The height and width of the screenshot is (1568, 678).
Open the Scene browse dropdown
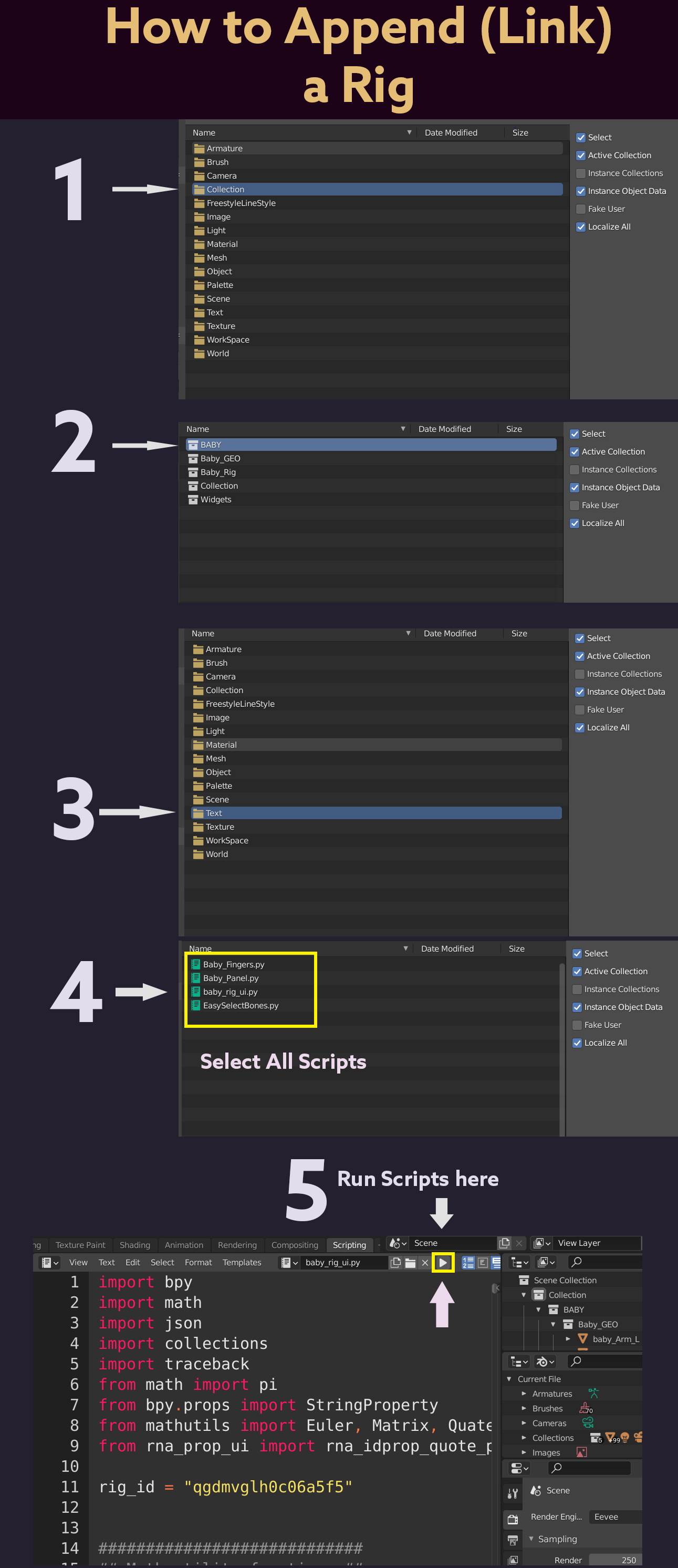[398, 1243]
